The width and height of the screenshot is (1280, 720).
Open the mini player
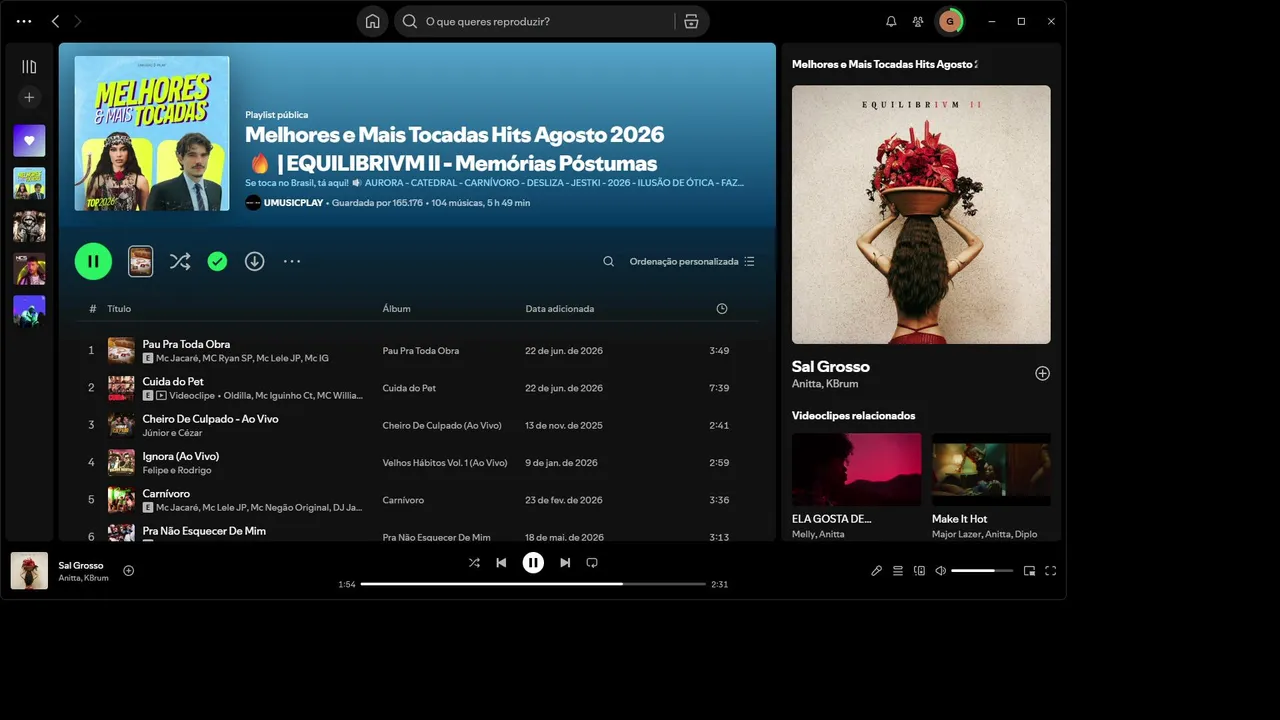tap(1029, 571)
